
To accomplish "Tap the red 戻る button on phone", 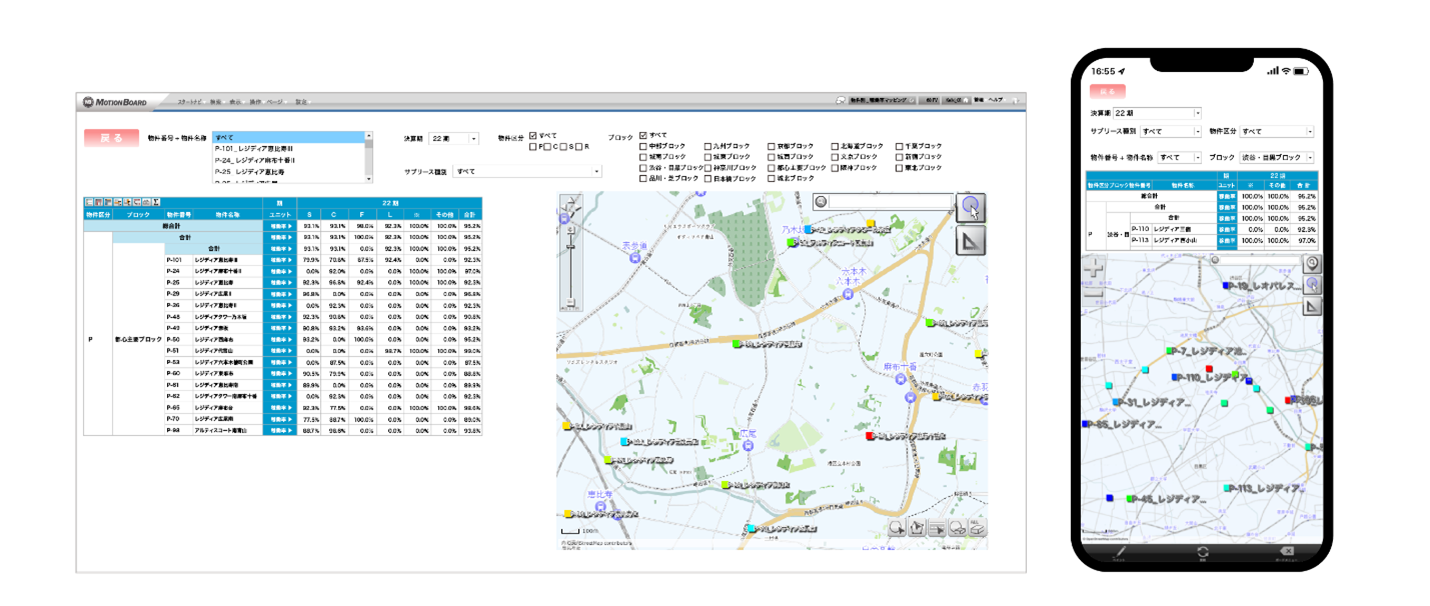I will (x=1108, y=91).
